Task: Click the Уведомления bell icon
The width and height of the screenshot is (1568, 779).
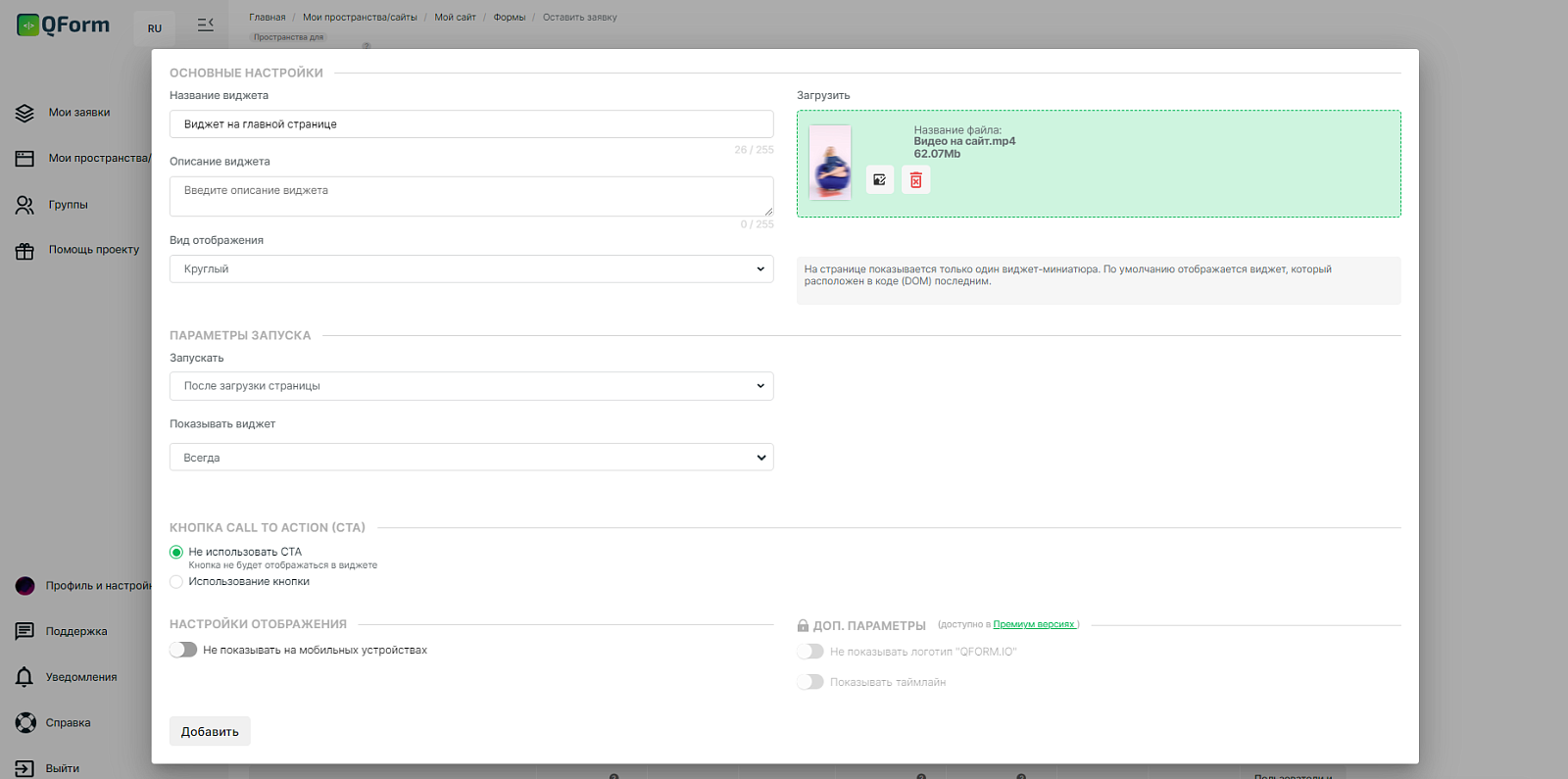Action: pos(24,677)
